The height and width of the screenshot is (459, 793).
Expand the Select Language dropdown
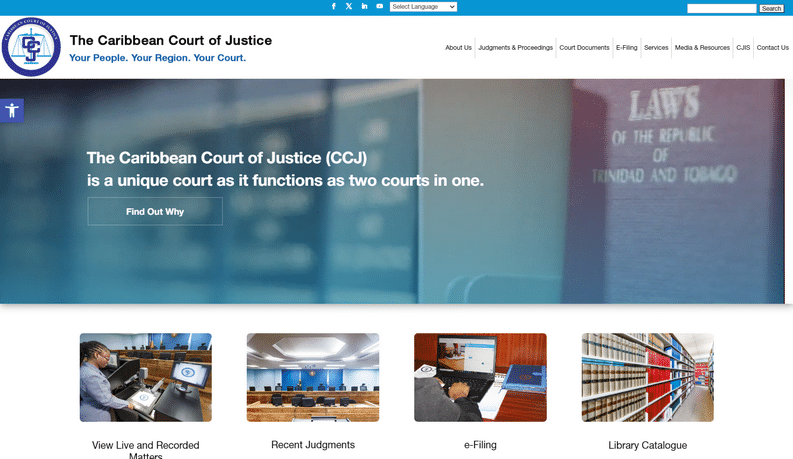pyautogui.click(x=423, y=7)
